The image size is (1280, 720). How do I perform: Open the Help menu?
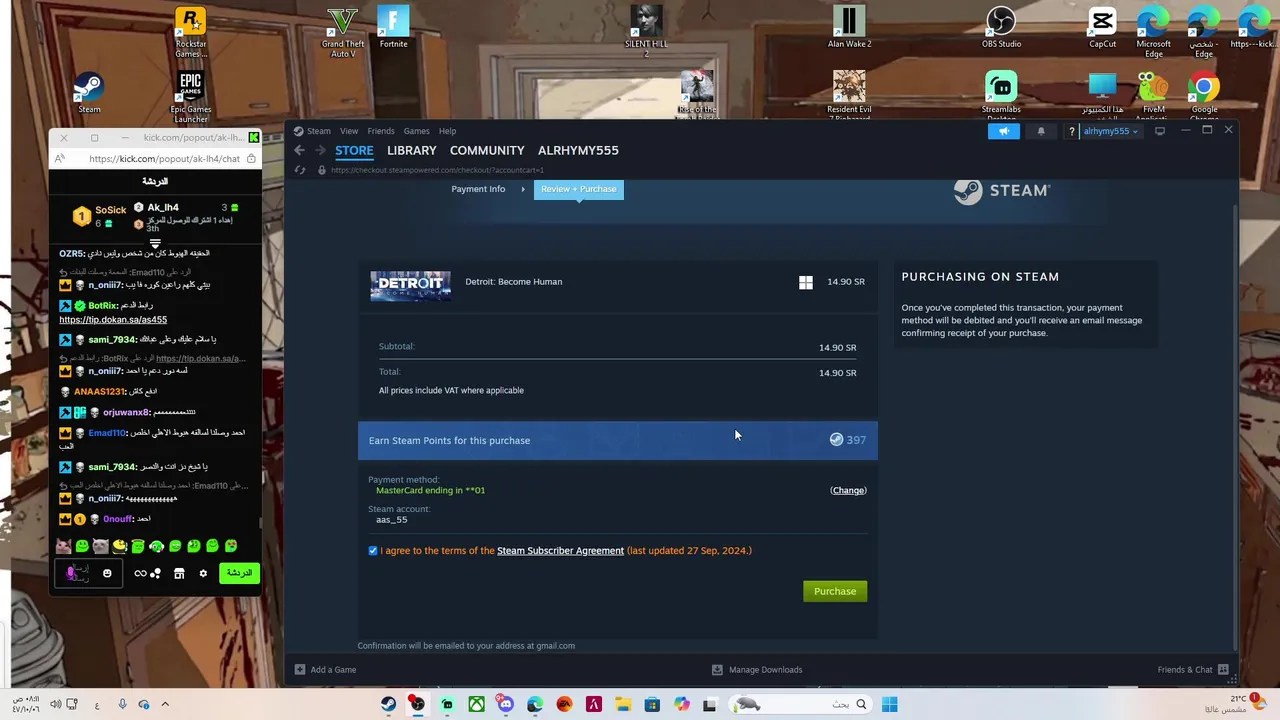click(x=447, y=131)
